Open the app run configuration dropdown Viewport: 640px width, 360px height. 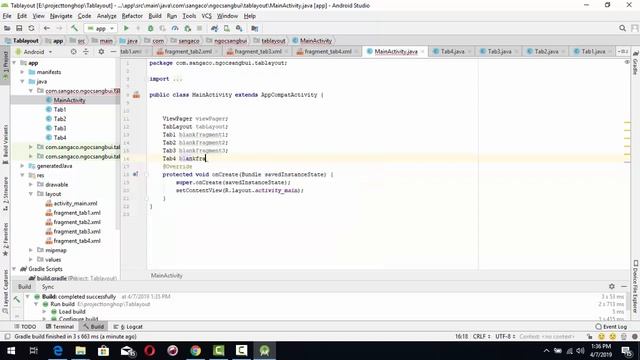(100, 28)
